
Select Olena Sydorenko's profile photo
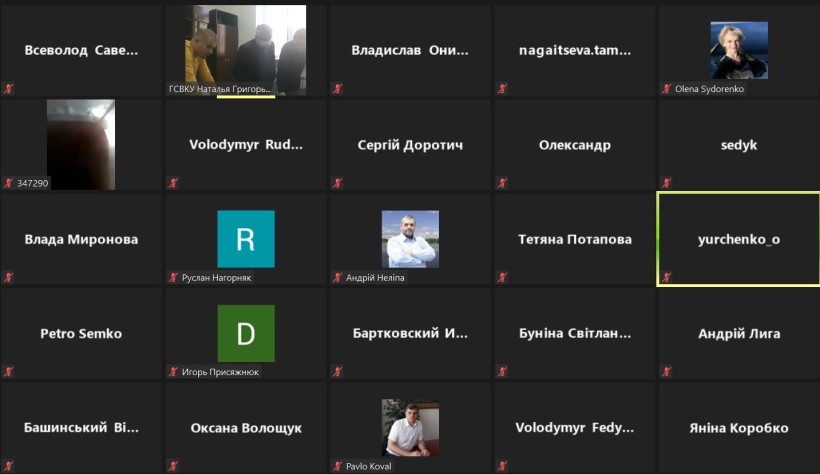739,50
